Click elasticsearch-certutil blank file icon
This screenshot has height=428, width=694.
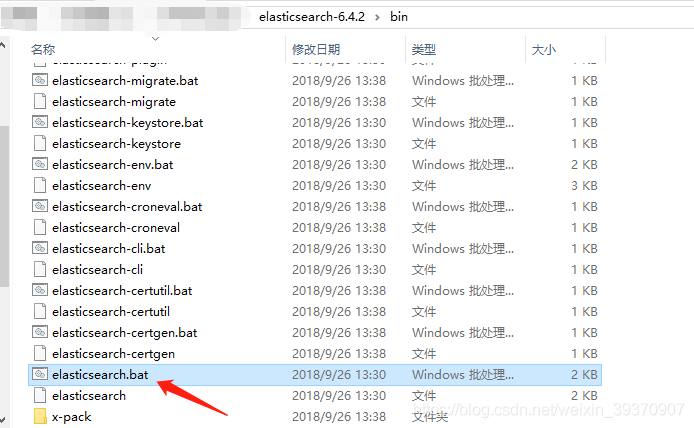40,312
